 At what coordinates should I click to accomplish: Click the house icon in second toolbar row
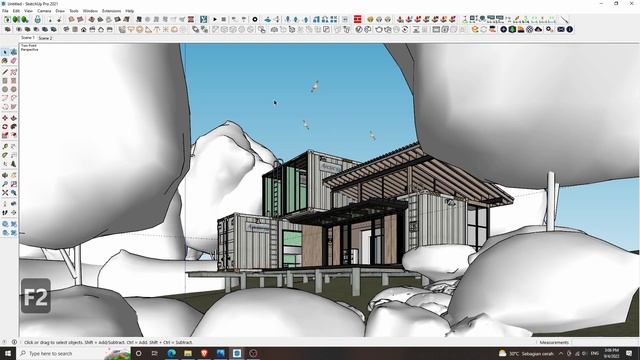tap(84, 29)
